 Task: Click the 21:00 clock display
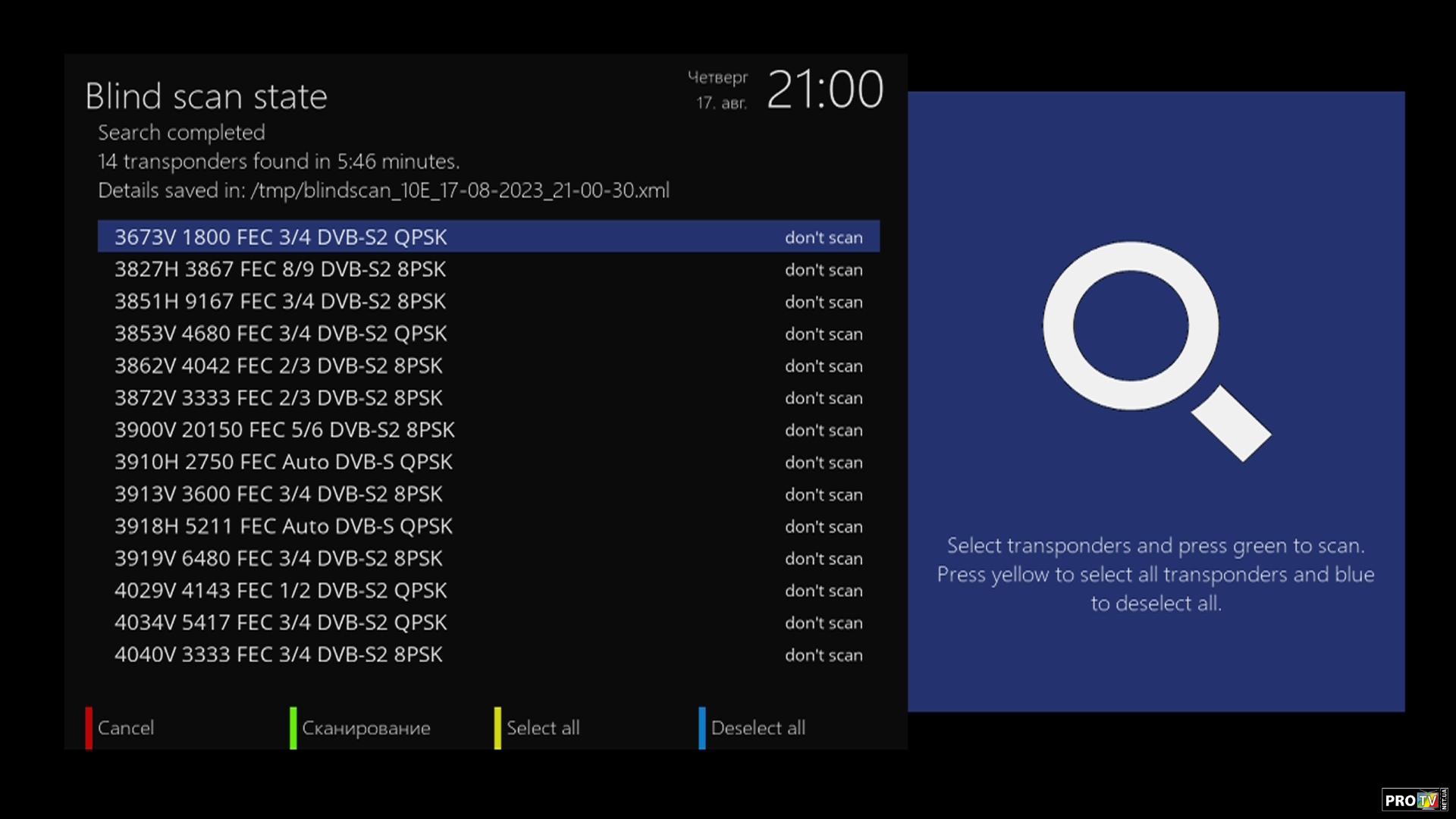[x=824, y=90]
